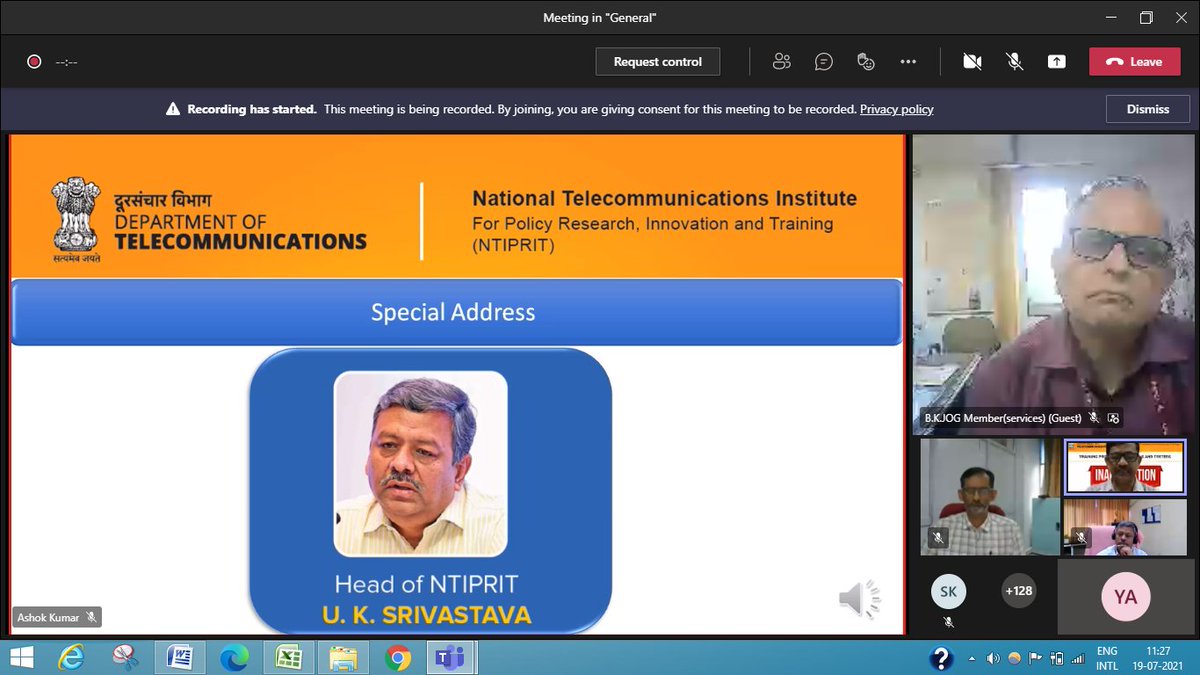The width and height of the screenshot is (1200, 675).
Task: Dismiss the recording notification
Action: point(1147,109)
